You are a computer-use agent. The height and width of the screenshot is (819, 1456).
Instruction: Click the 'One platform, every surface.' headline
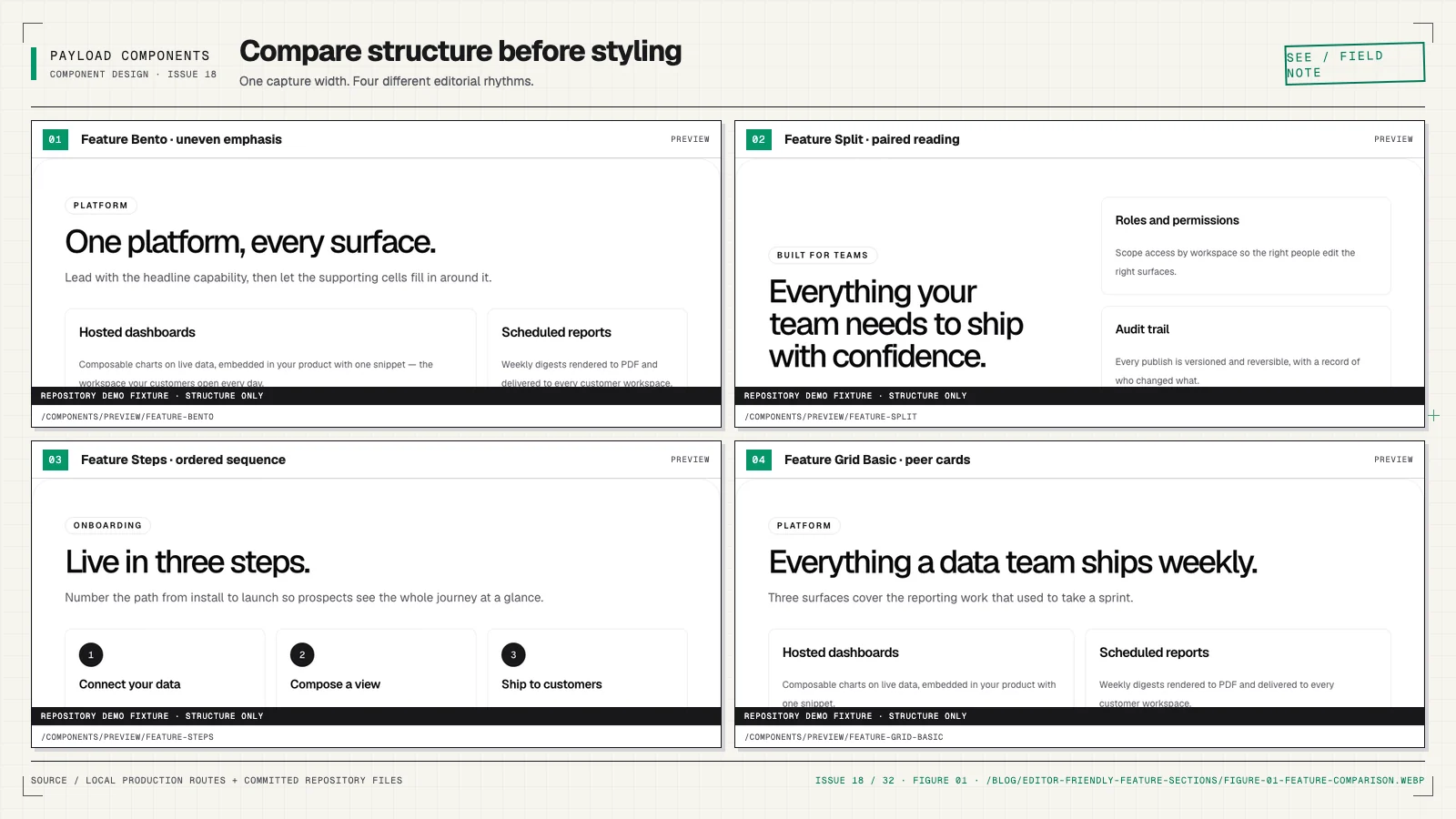pyautogui.click(x=250, y=242)
